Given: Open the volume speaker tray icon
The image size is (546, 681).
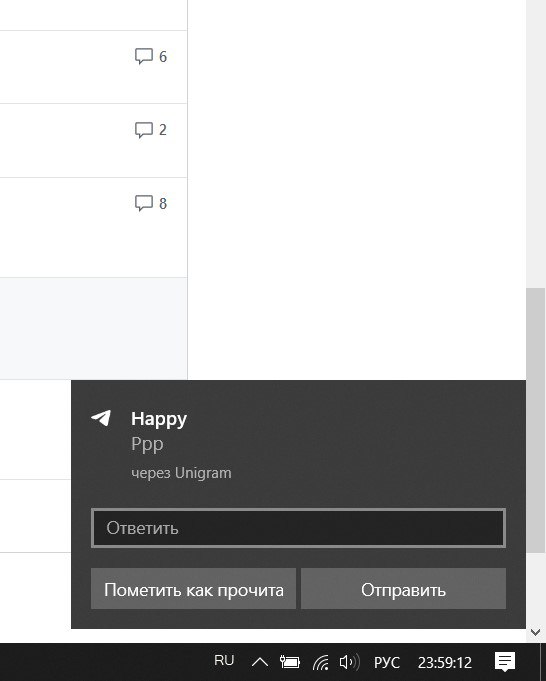Looking at the screenshot, I should pos(350,662).
